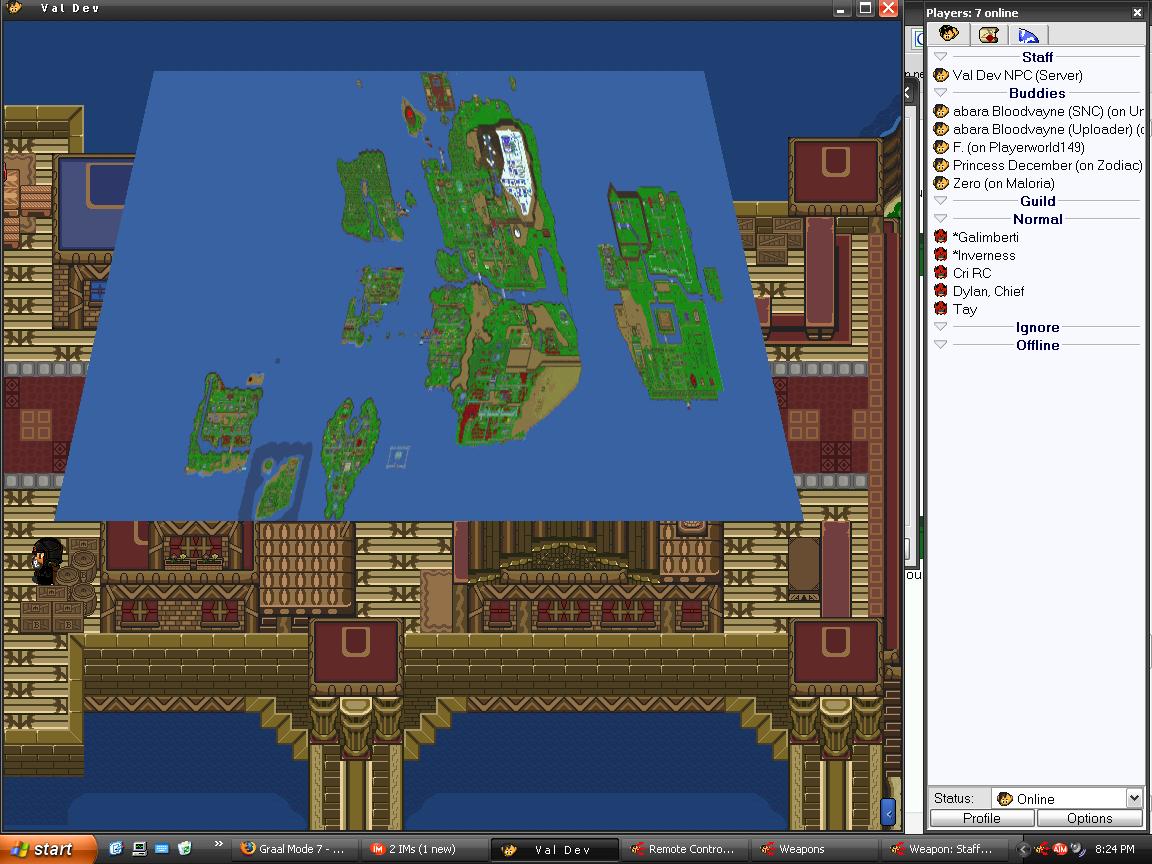Image resolution: width=1152 pixels, height=864 pixels.
Task: Collapse the Buddies group
Action: [940, 93]
